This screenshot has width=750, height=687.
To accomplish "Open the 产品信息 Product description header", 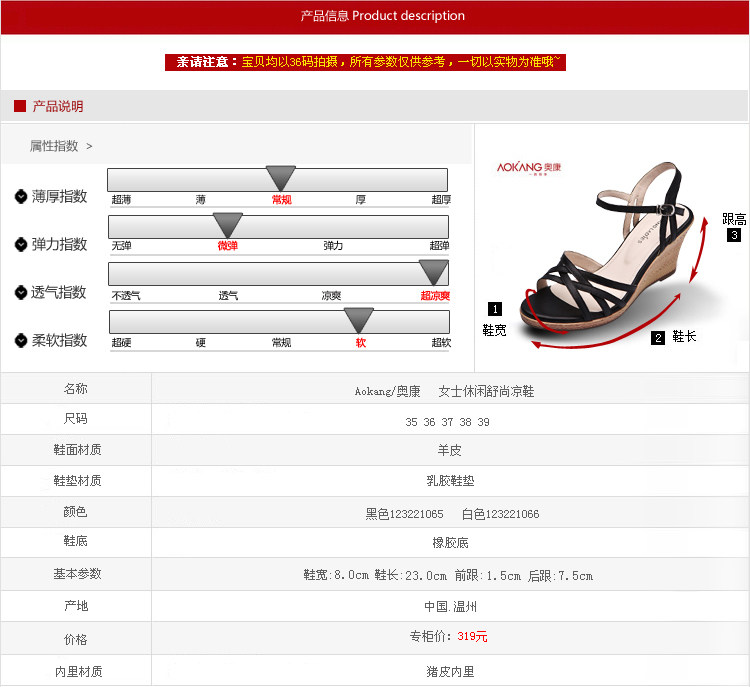I will click(x=382, y=16).
